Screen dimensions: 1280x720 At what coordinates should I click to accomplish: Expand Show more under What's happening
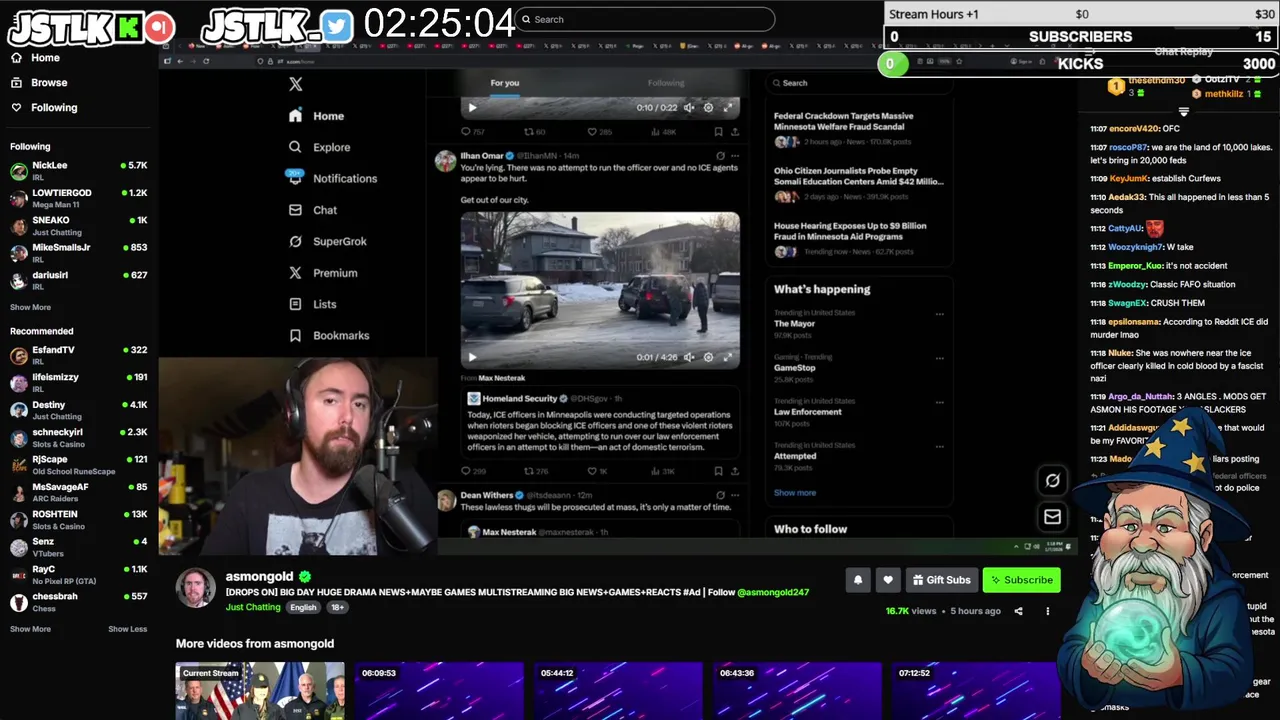coord(795,493)
